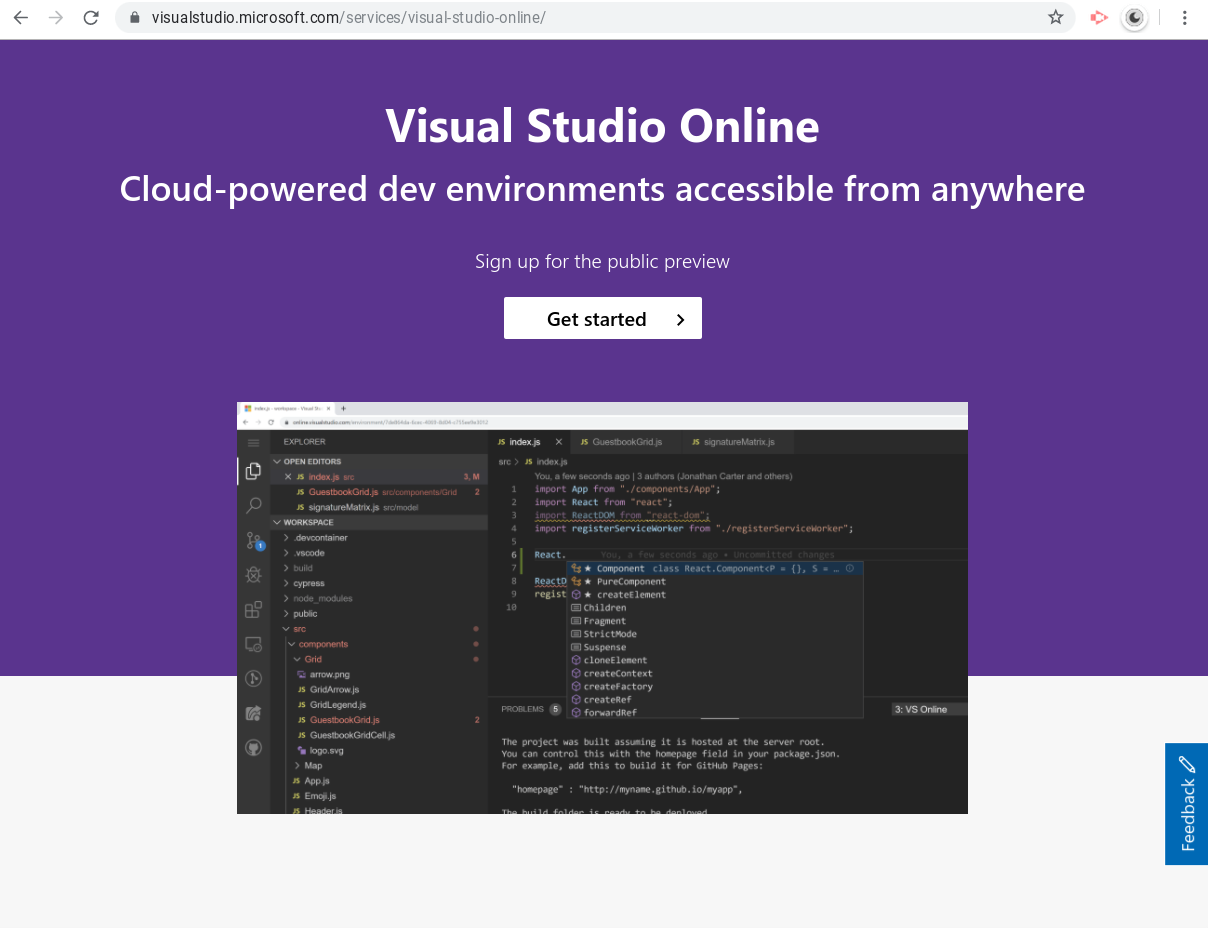1208x928 pixels.
Task: Open Source Control icon with badge
Action: tap(254, 540)
